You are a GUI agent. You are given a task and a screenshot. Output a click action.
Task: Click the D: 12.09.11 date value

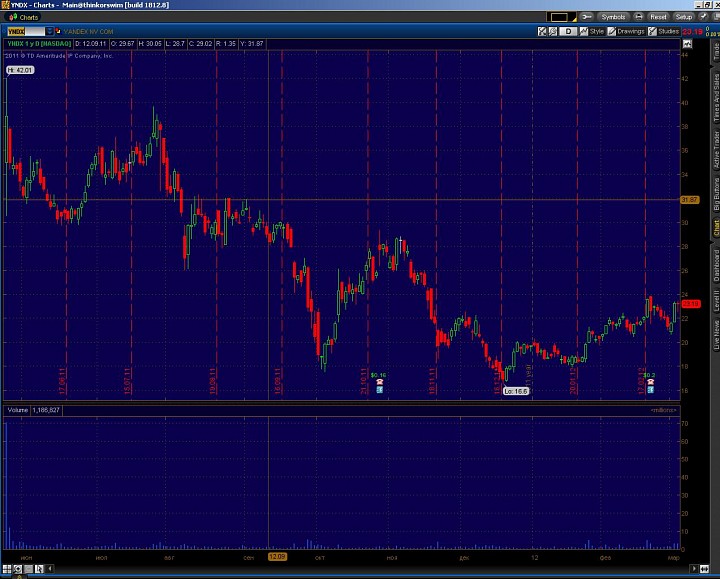click(x=90, y=44)
